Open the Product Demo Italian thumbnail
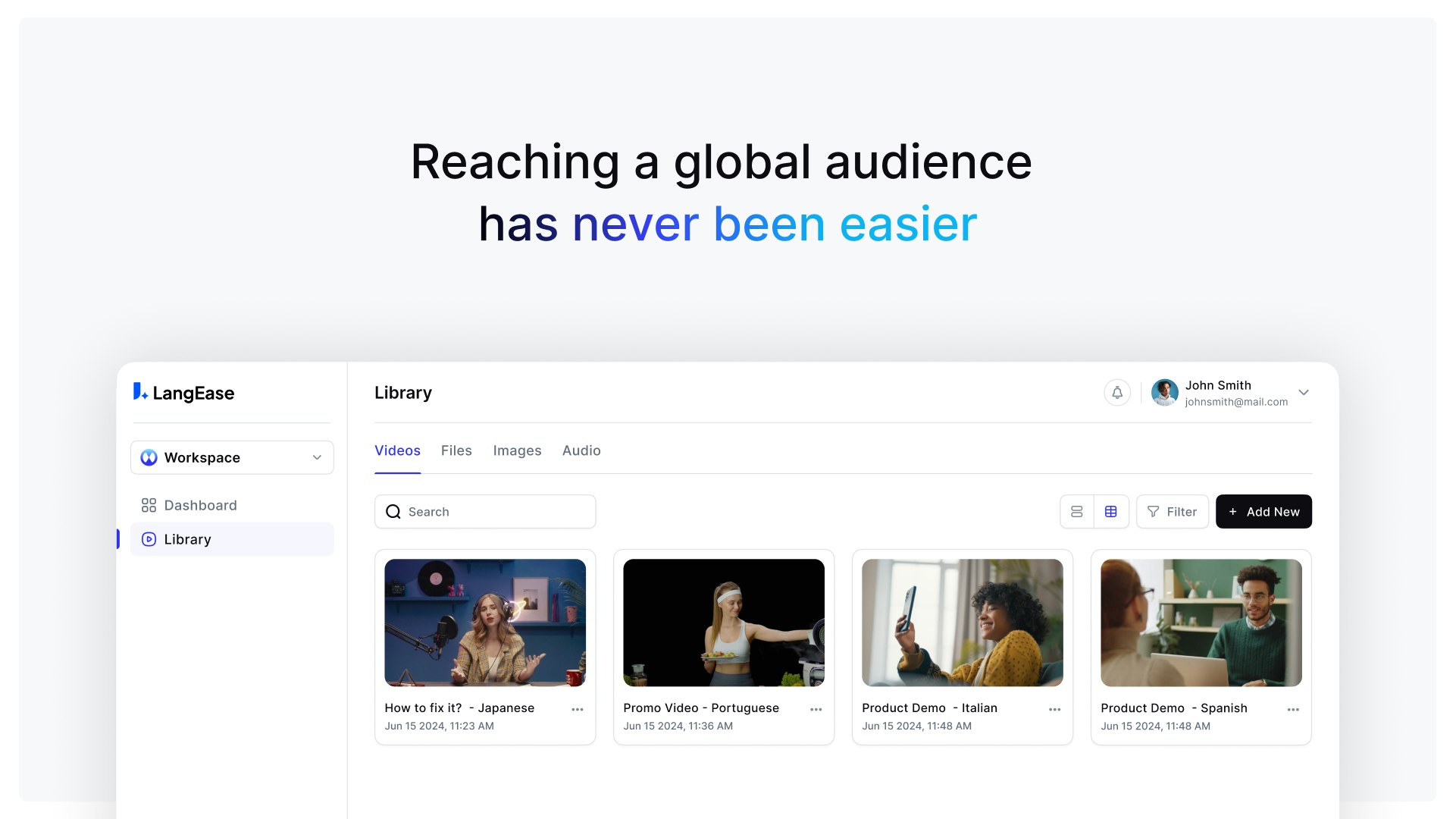 pos(963,623)
